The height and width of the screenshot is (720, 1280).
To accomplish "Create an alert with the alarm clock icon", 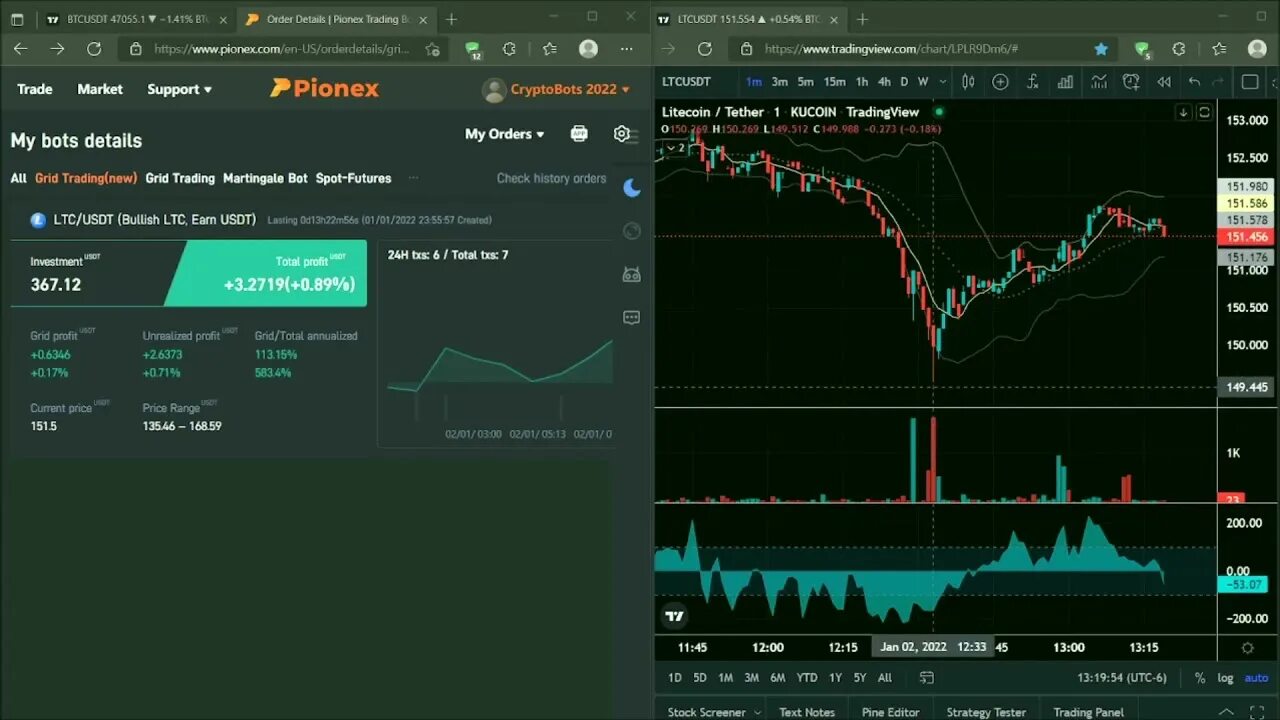I will 1131,82.
